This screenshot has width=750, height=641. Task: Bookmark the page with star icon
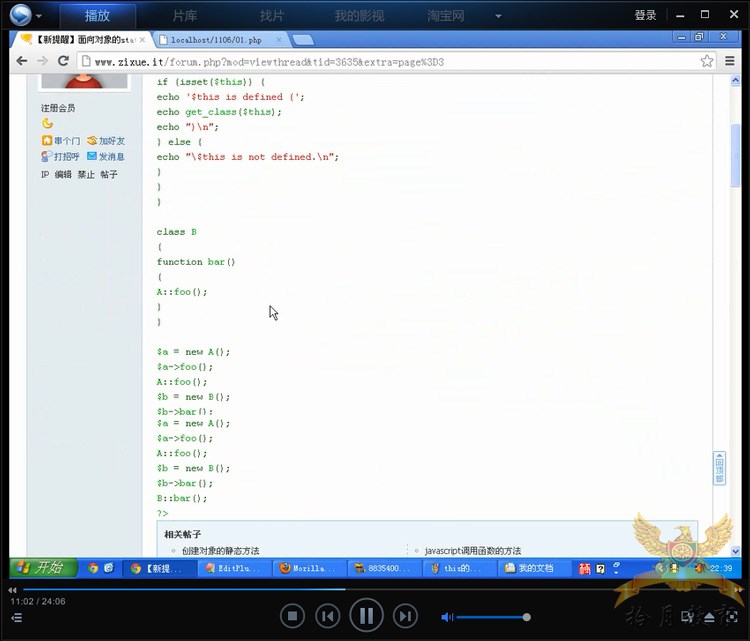[706, 61]
